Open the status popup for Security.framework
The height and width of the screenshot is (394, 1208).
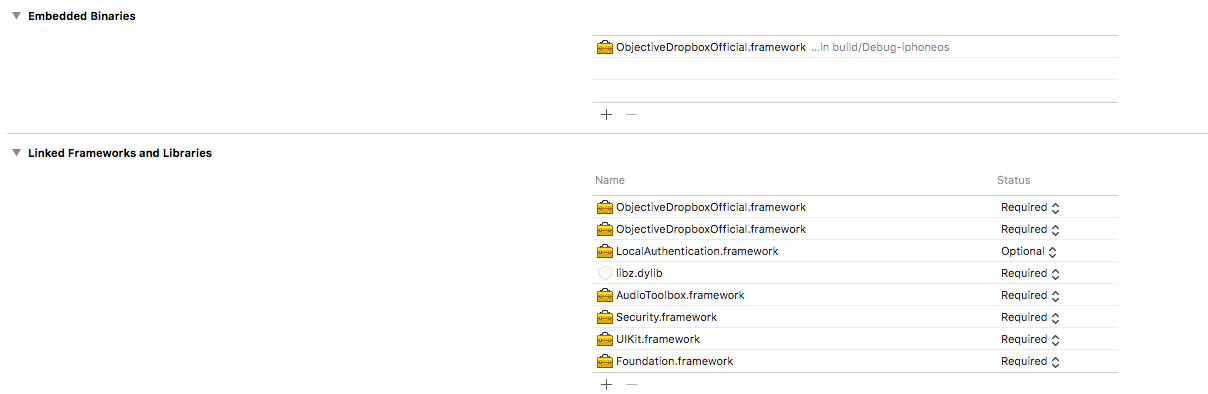[1030, 317]
